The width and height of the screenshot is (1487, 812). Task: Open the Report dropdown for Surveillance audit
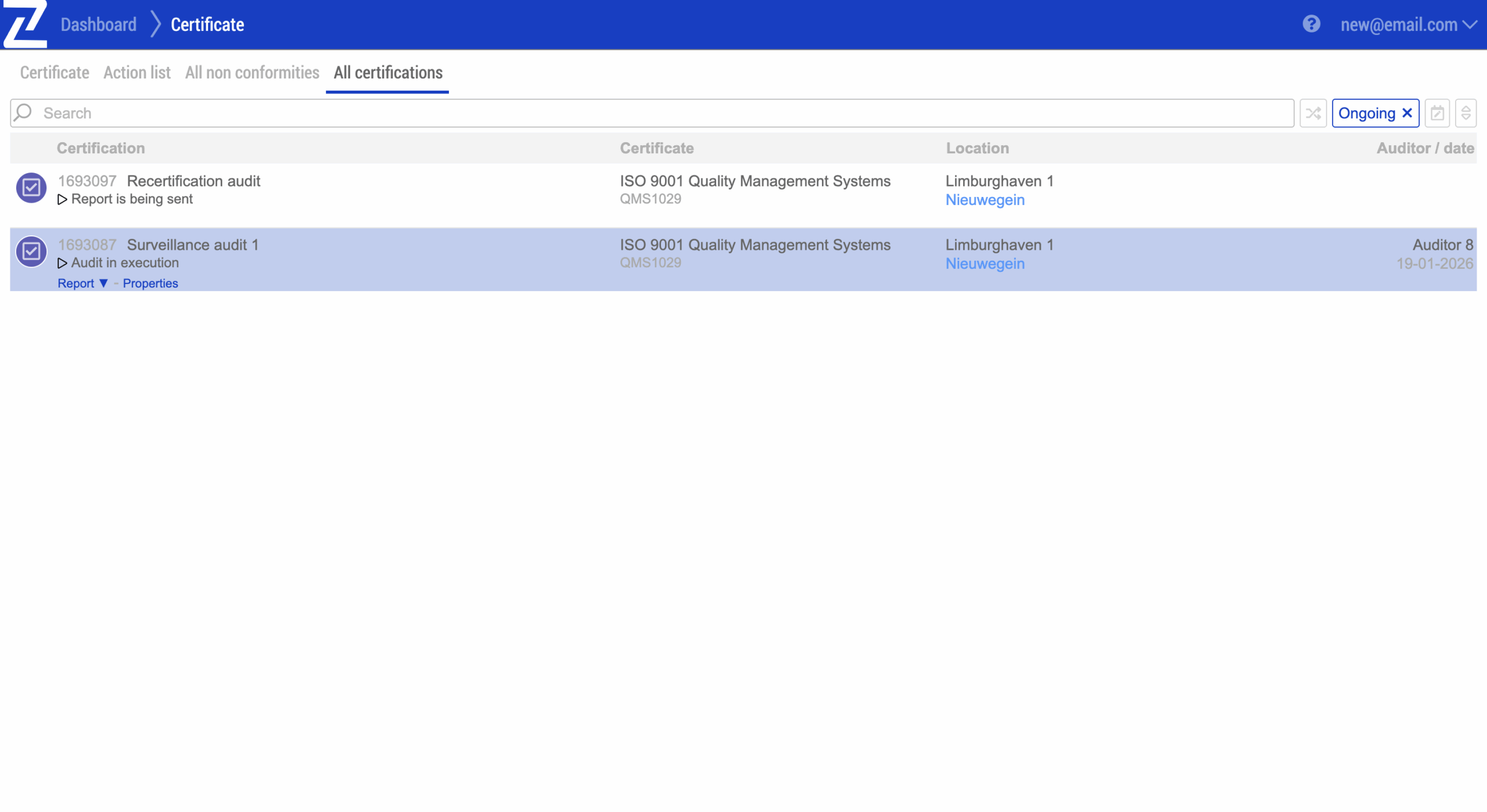tap(82, 283)
